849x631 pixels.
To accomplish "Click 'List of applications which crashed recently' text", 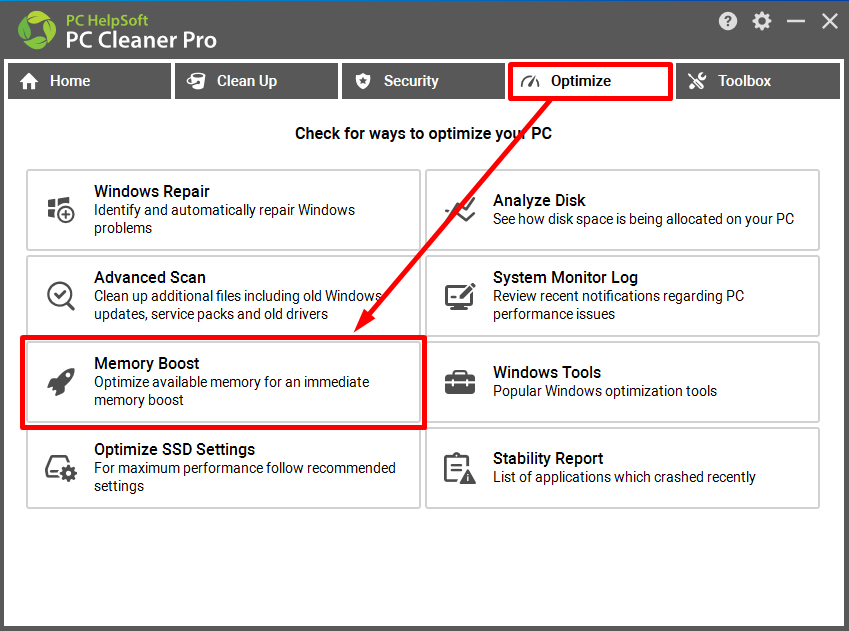I will coord(624,477).
